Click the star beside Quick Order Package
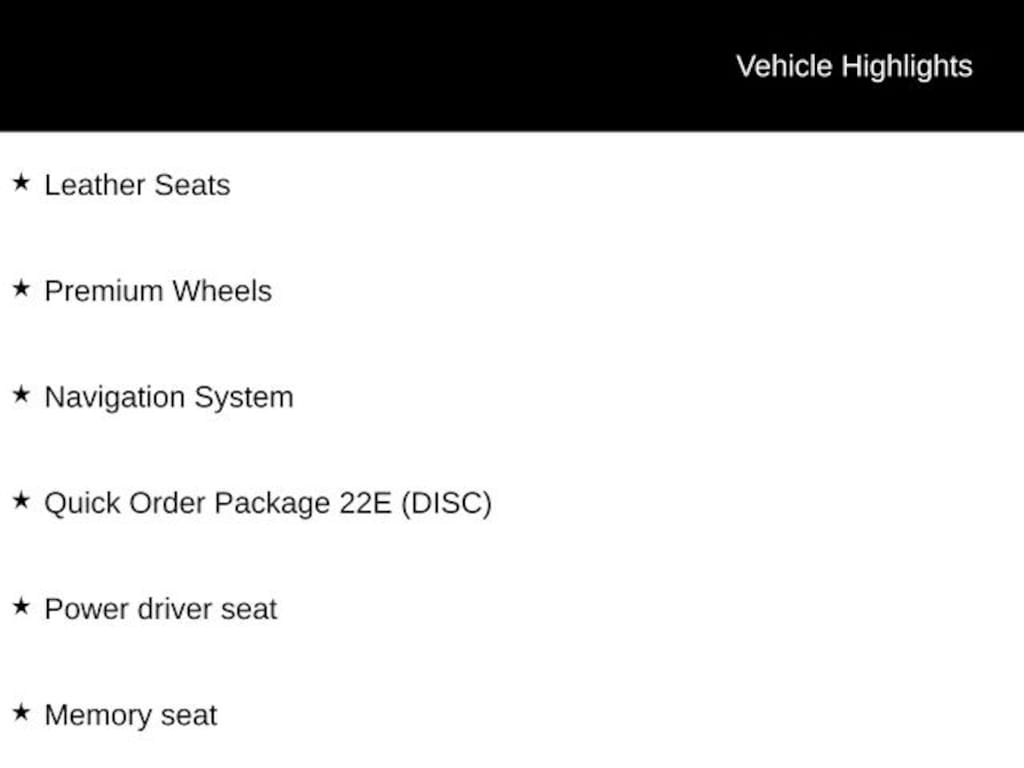Screen dimensions: 1024x768 coord(21,500)
